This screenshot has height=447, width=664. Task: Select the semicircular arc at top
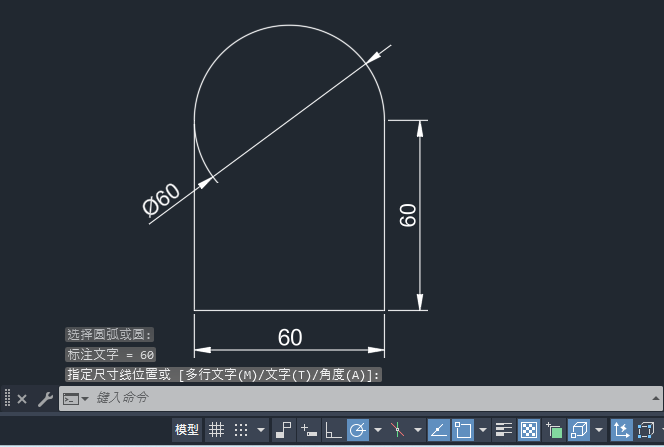pyautogui.click(x=290, y=25)
